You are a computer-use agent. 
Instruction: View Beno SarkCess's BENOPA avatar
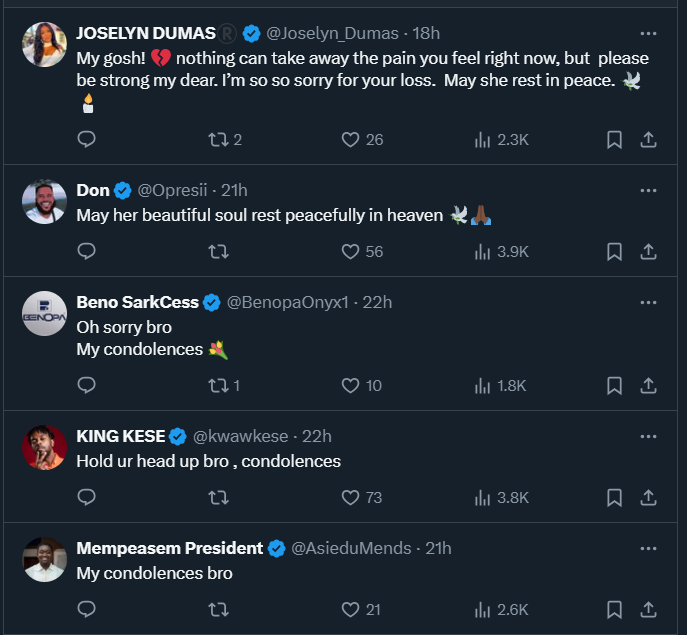coord(44,313)
